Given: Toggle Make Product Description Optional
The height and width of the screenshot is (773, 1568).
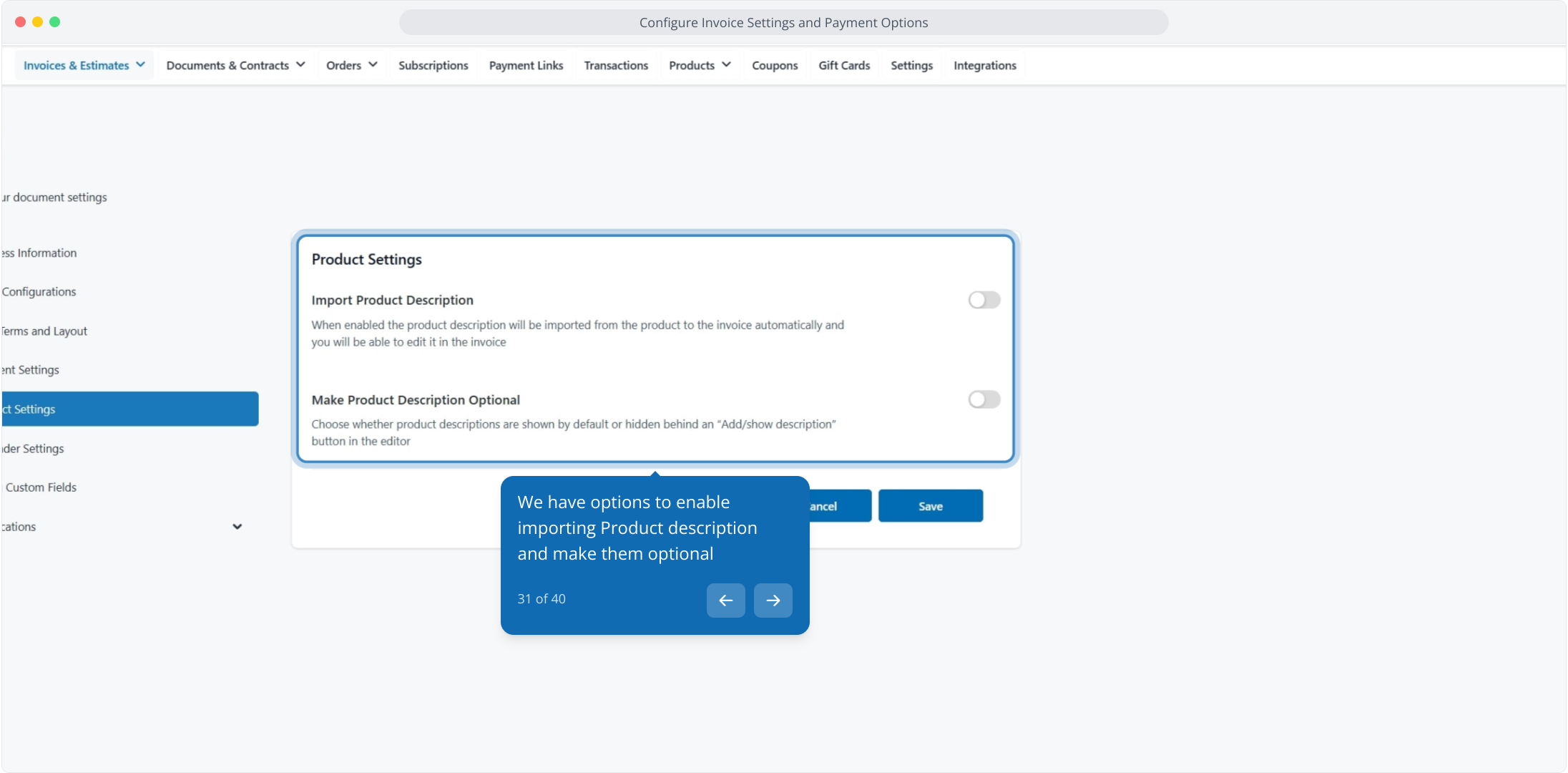Looking at the screenshot, I should pyautogui.click(x=984, y=399).
